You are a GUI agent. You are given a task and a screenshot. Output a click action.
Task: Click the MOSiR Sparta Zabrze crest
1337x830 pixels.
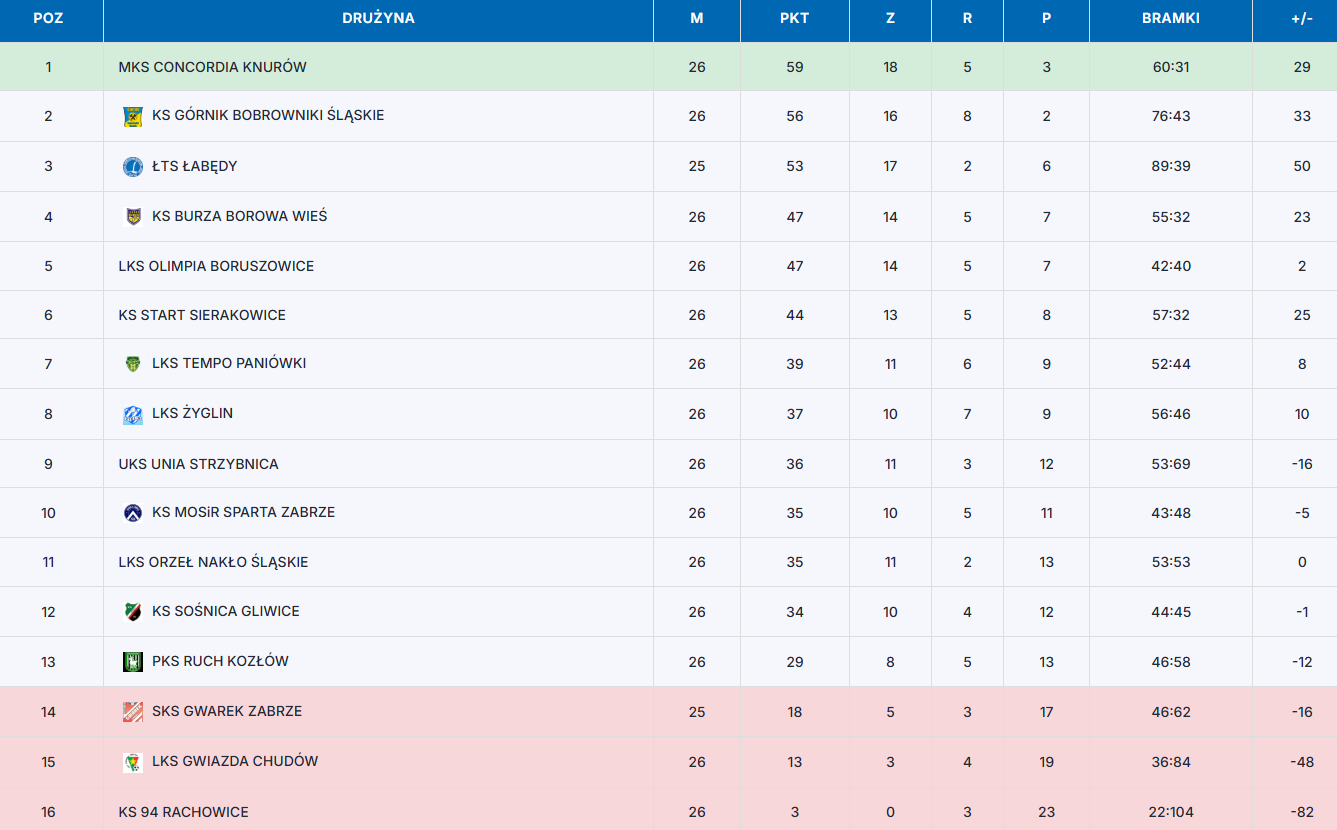point(133,513)
